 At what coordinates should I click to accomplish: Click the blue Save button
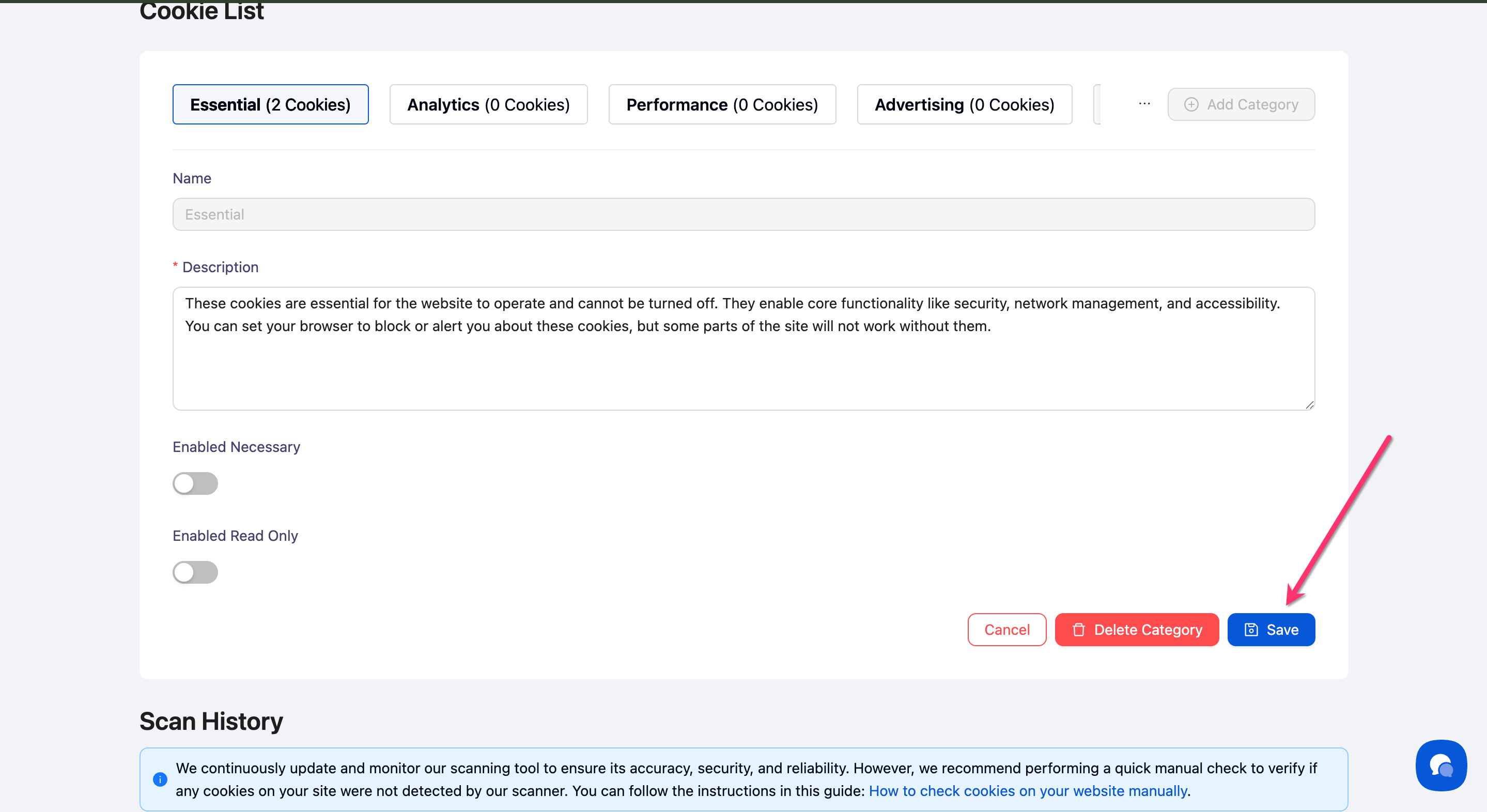coord(1271,630)
